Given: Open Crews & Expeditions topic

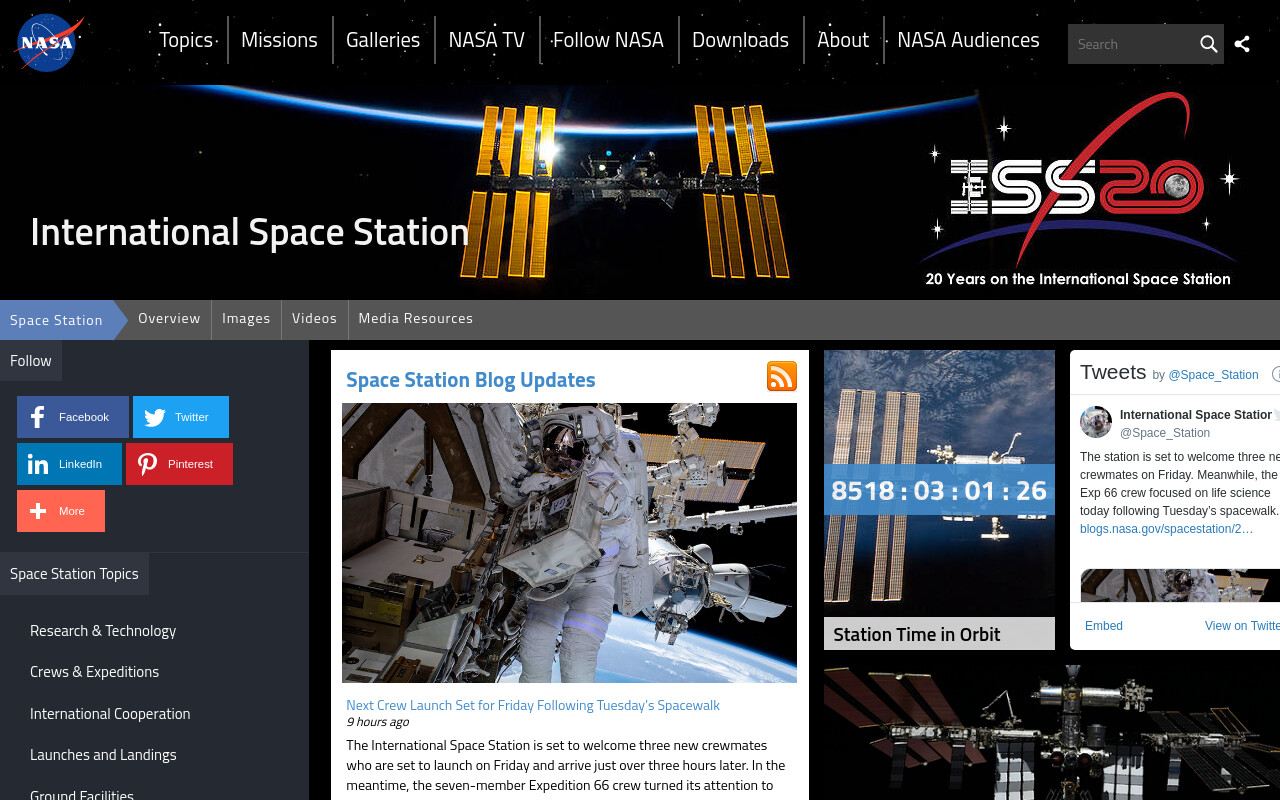Looking at the screenshot, I should coord(94,672).
